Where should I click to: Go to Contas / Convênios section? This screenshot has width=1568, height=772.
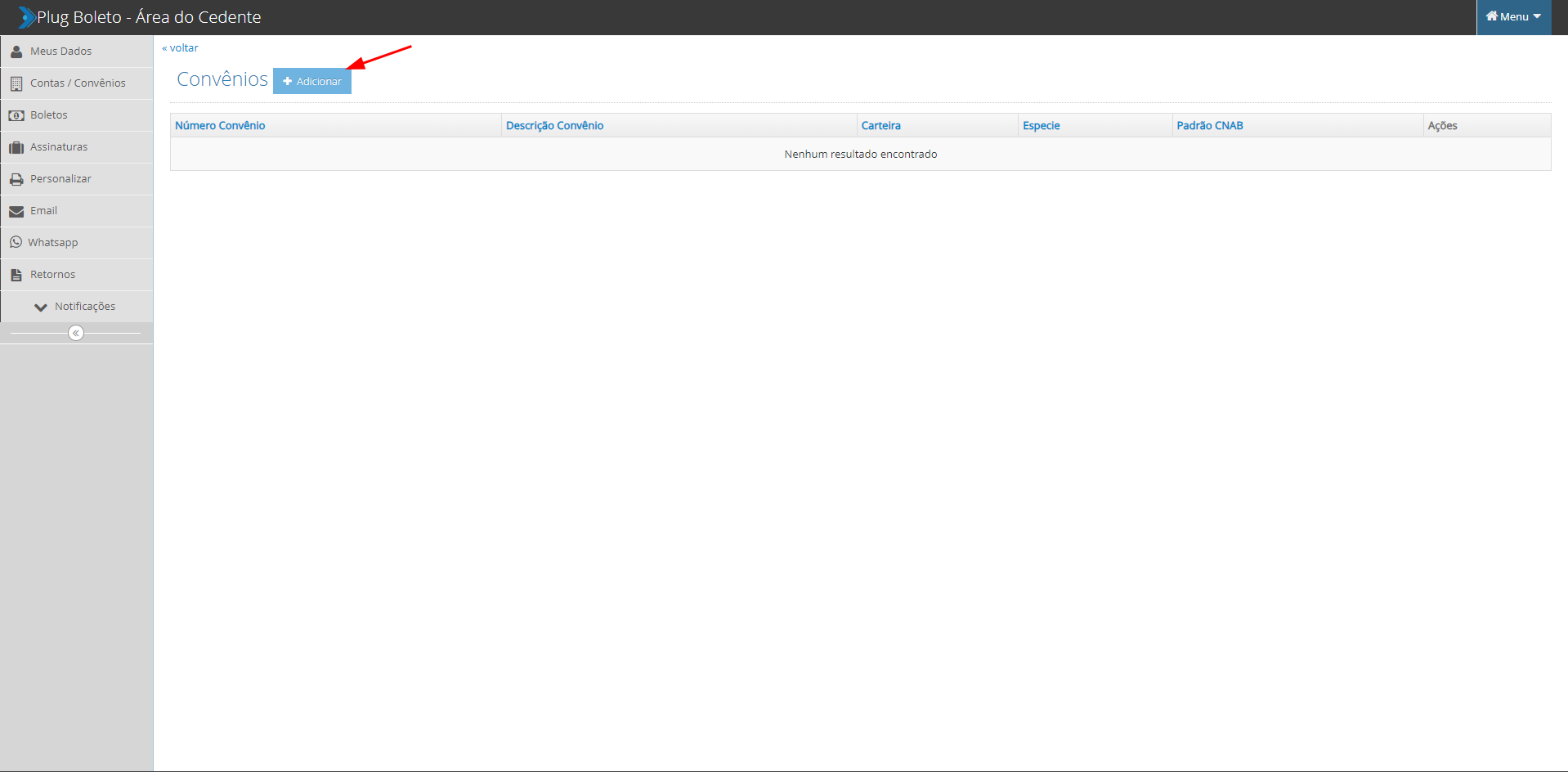click(77, 83)
